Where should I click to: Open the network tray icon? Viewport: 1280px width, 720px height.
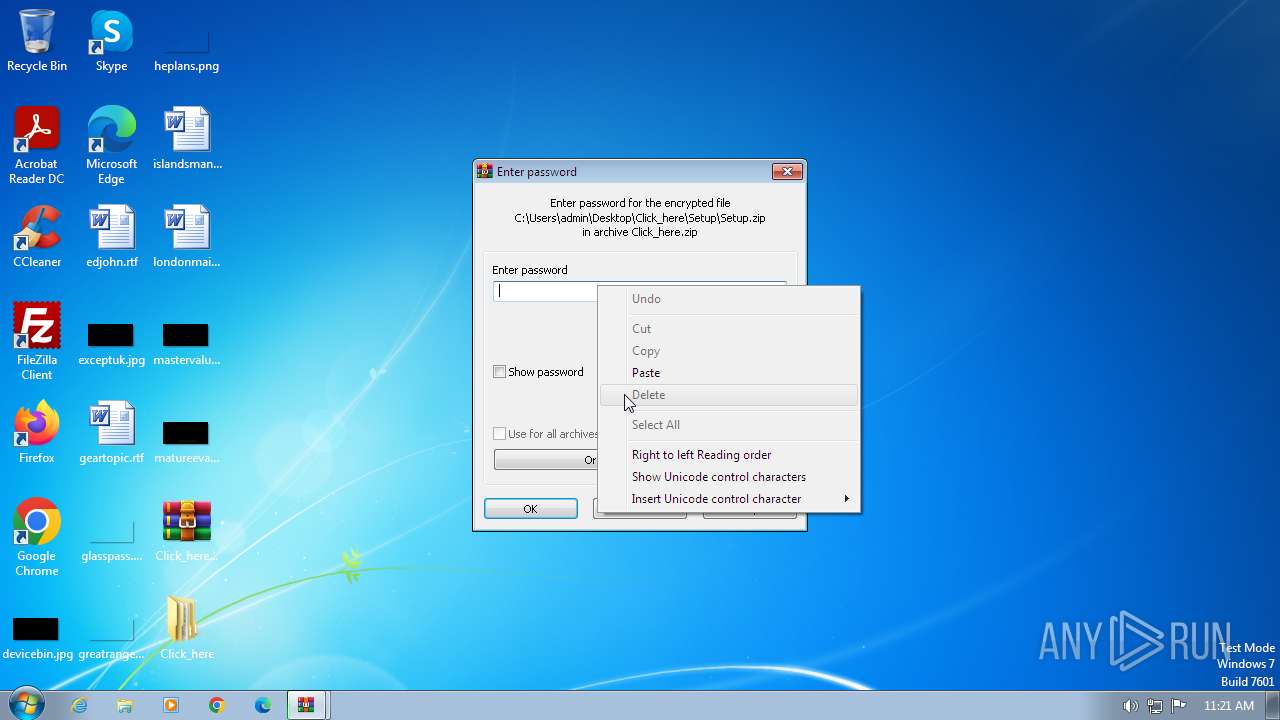coord(1154,706)
